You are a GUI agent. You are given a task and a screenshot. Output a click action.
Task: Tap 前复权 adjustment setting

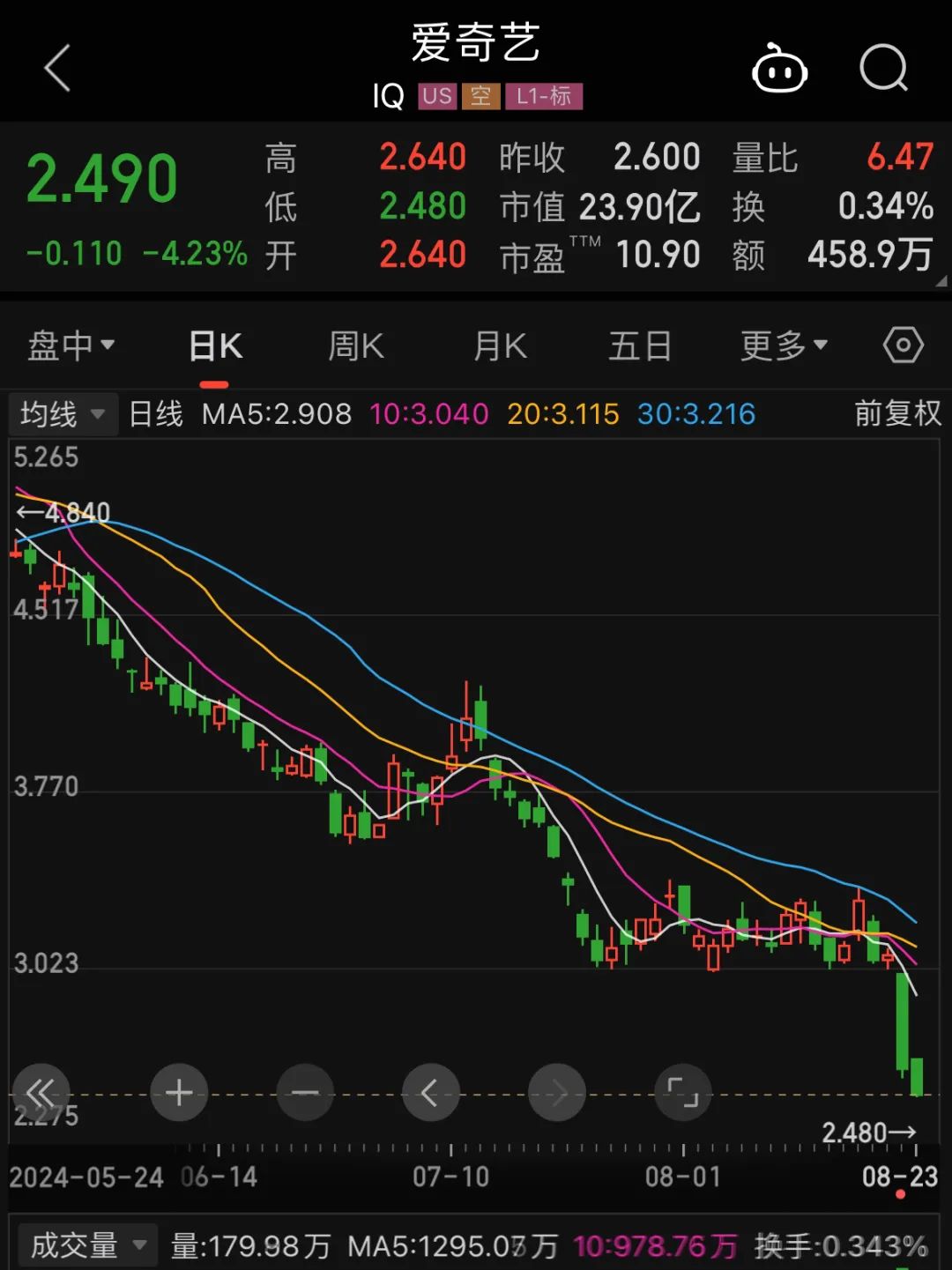pyautogui.click(x=897, y=413)
